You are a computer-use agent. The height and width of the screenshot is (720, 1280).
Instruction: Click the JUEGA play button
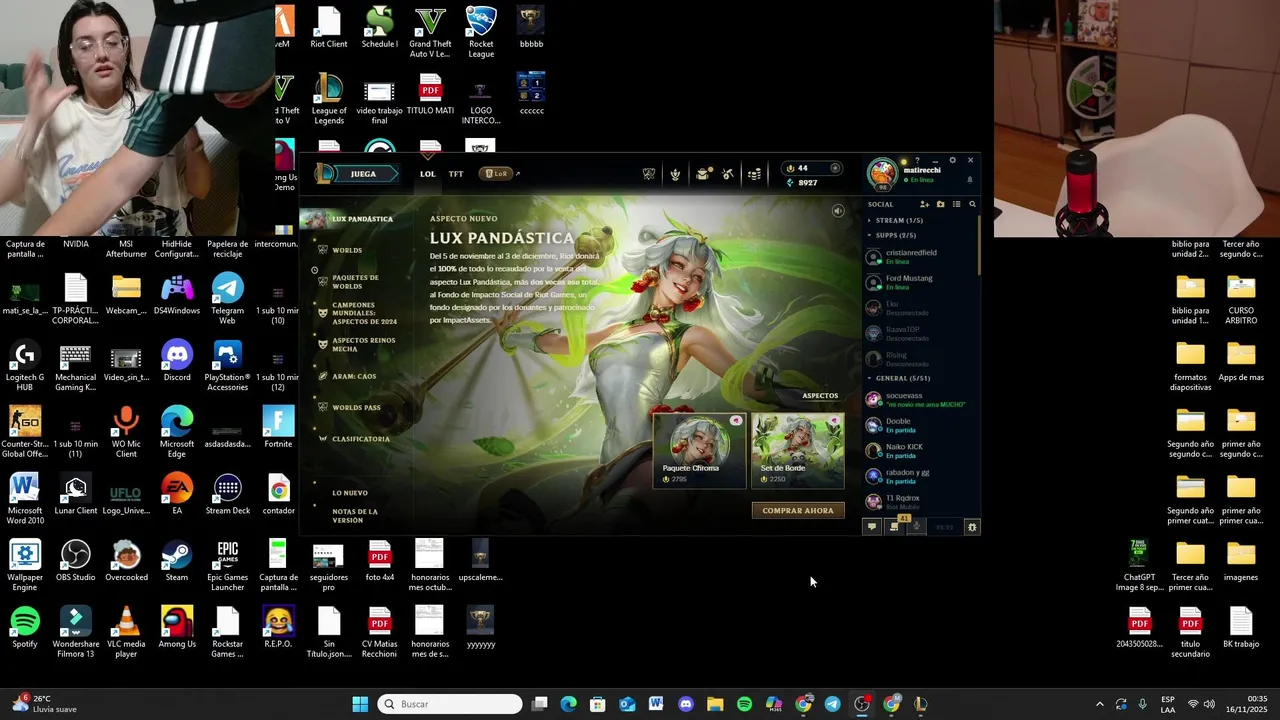pos(364,174)
